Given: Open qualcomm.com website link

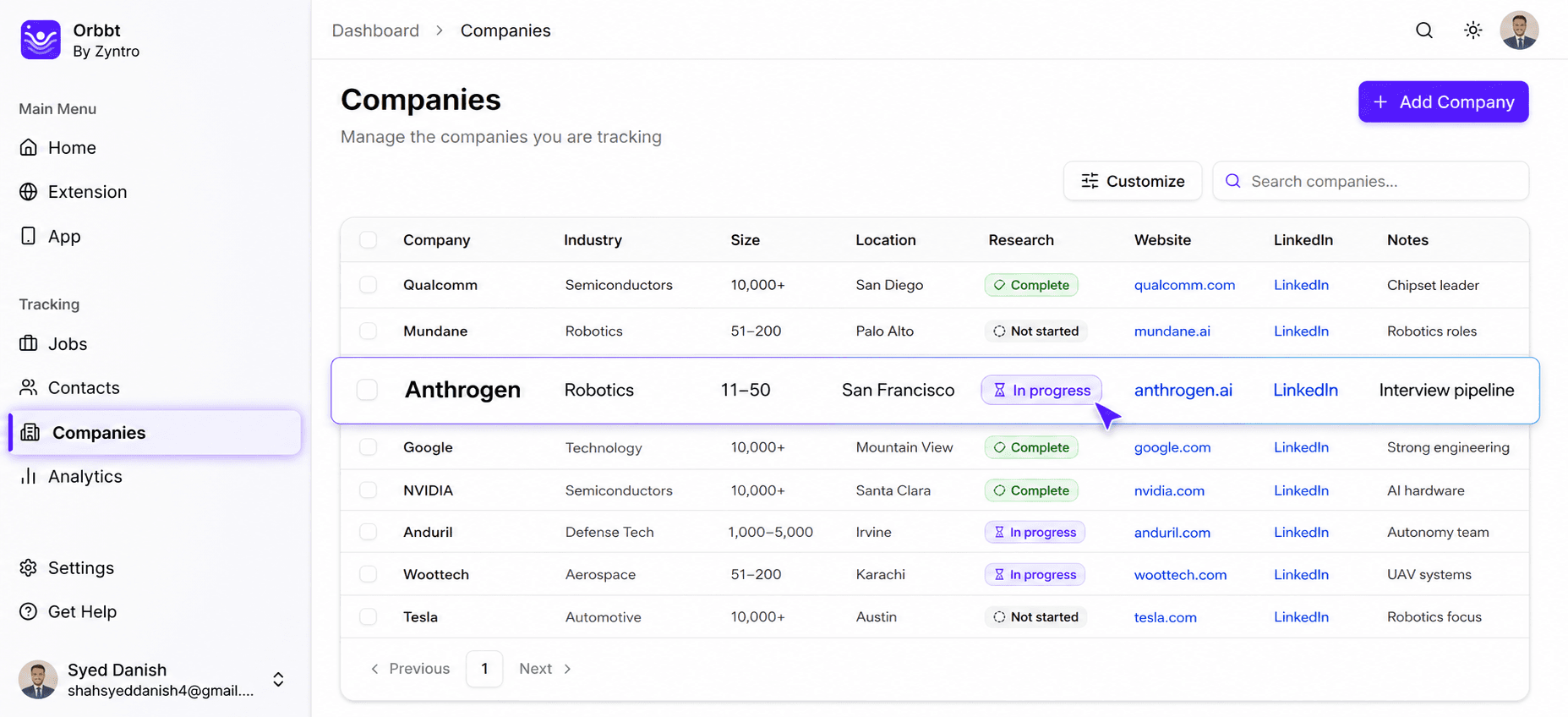Looking at the screenshot, I should (1184, 285).
